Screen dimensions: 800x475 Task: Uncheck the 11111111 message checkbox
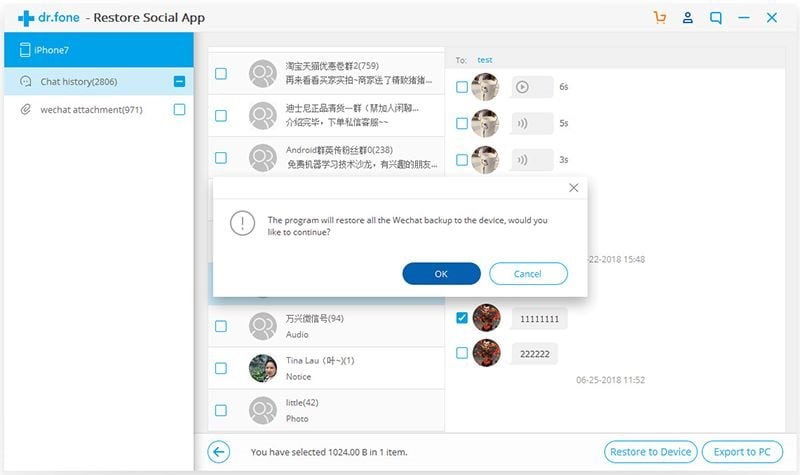click(x=462, y=318)
